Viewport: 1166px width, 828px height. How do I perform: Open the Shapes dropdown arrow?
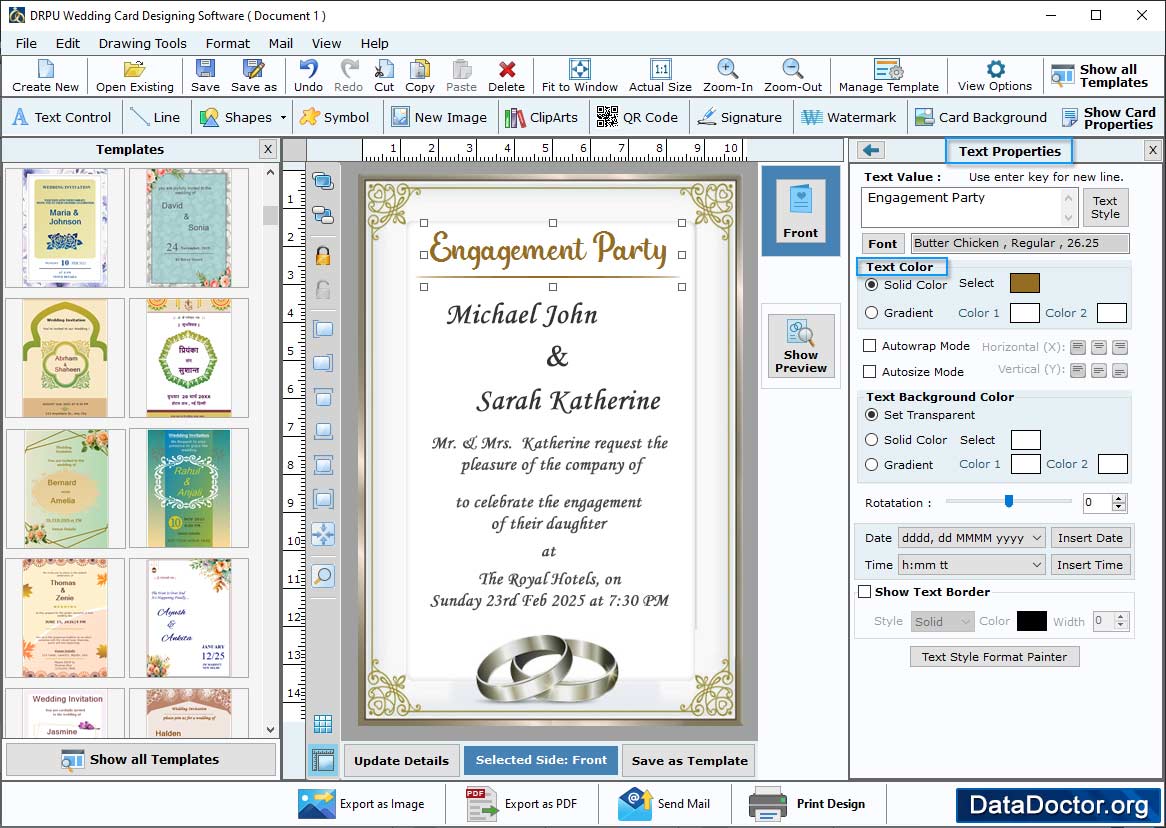(283, 118)
